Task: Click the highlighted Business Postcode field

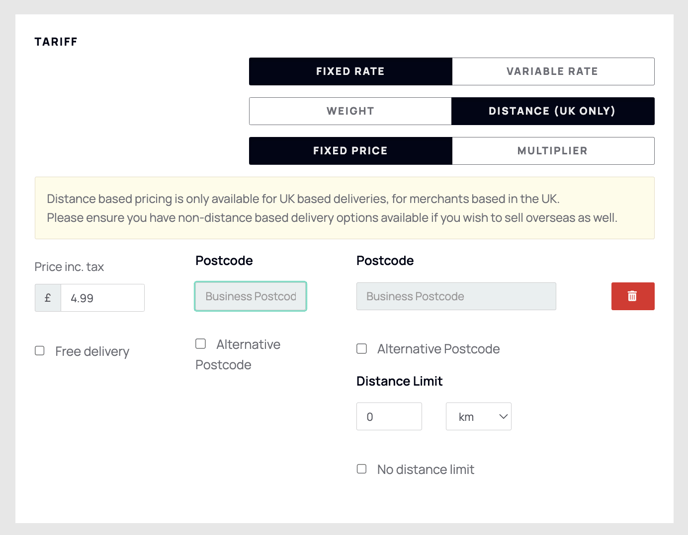Action: (x=251, y=296)
